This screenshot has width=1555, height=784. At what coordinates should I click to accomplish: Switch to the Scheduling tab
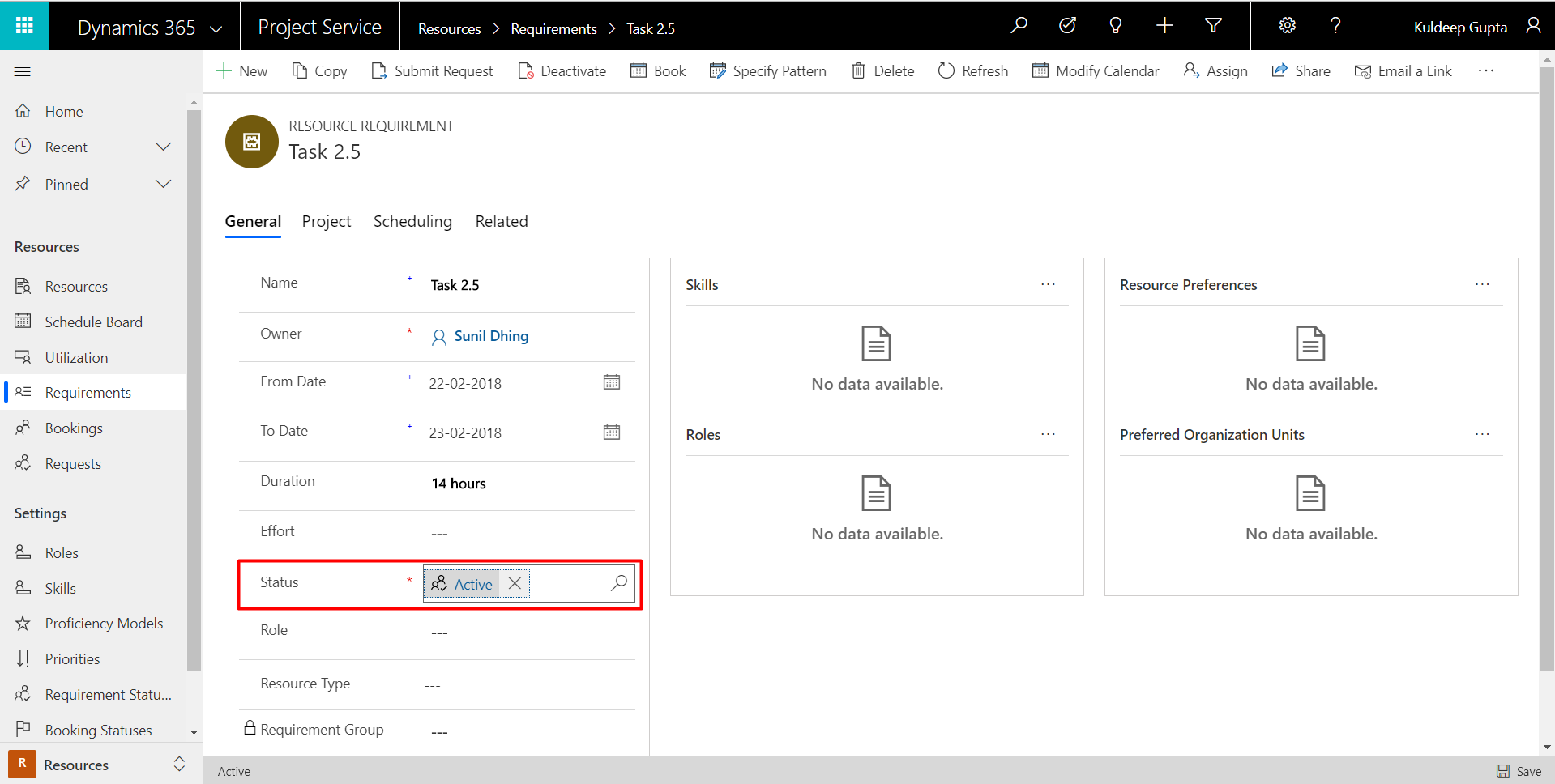click(x=412, y=221)
